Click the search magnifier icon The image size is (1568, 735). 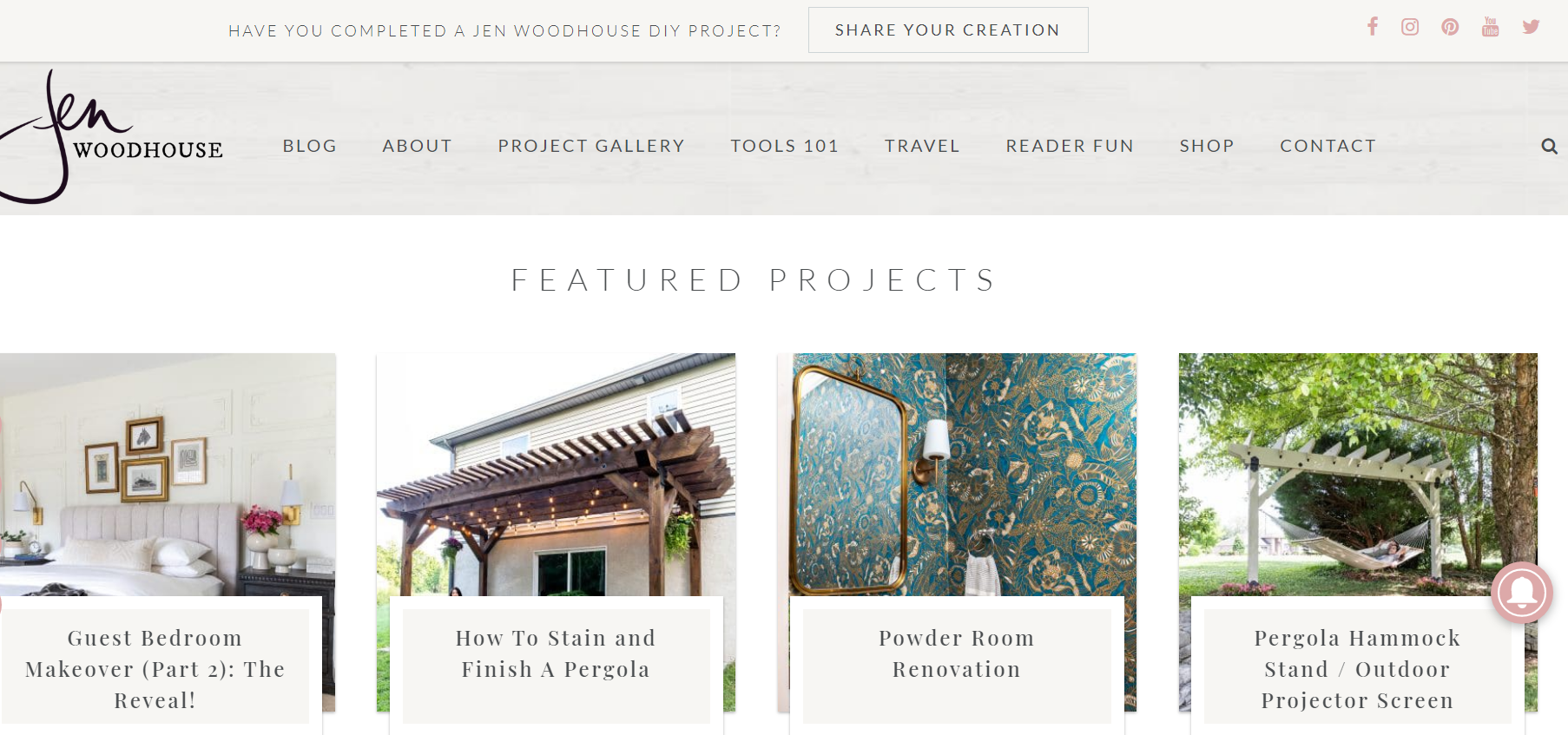pyautogui.click(x=1549, y=146)
